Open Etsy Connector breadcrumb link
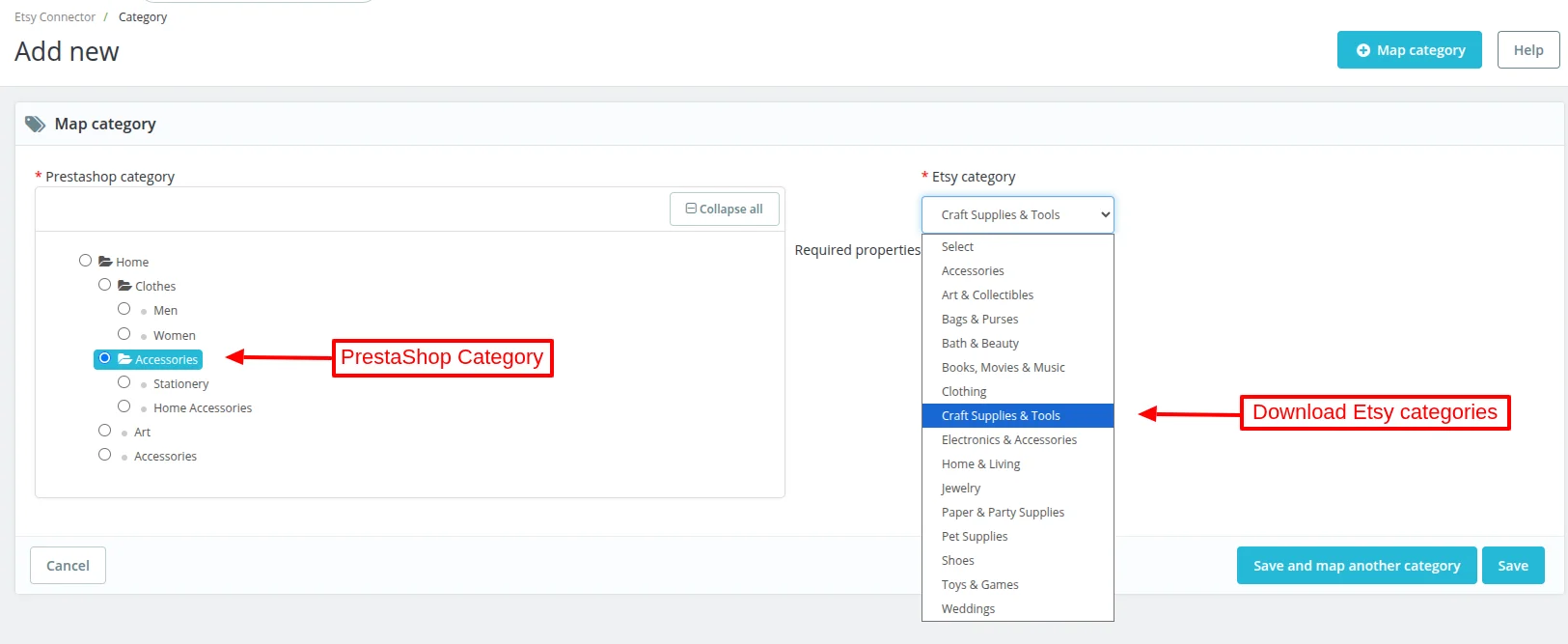The width and height of the screenshot is (1568, 644). click(x=55, y=17)
